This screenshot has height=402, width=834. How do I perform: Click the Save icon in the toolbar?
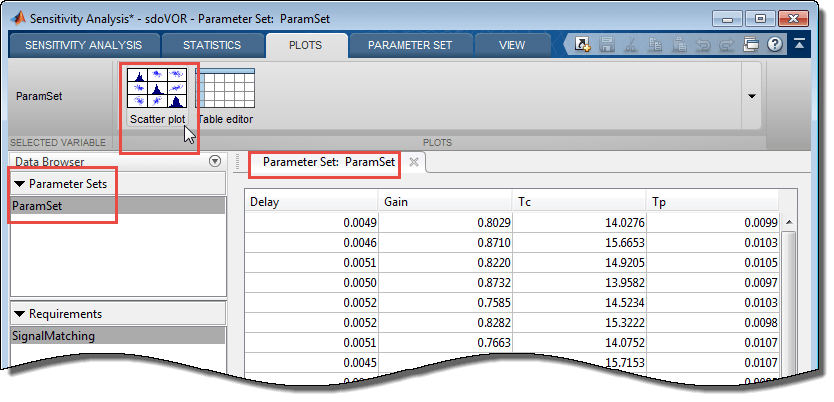click(607, 45)
